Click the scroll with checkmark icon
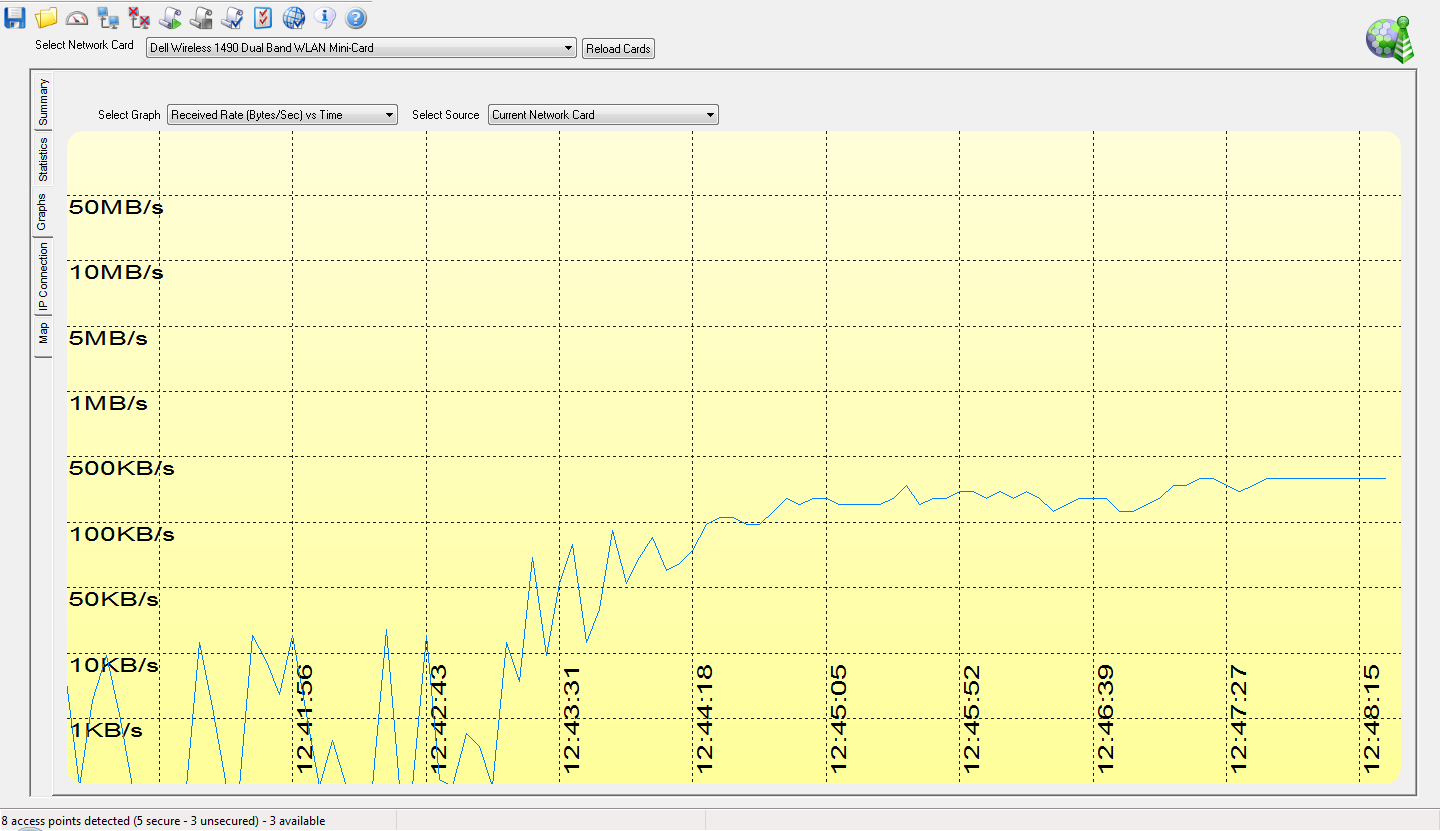 pyautogui.click(x=232, y=17)
